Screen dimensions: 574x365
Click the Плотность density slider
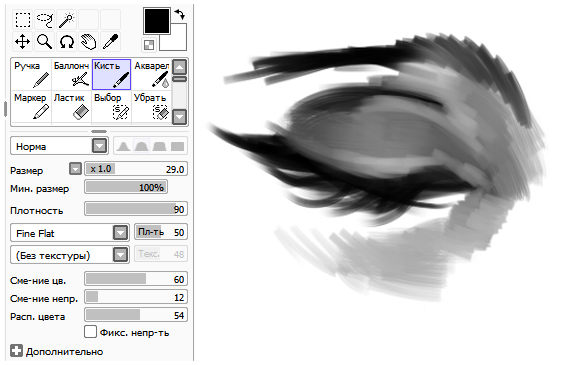pos(136,209)
